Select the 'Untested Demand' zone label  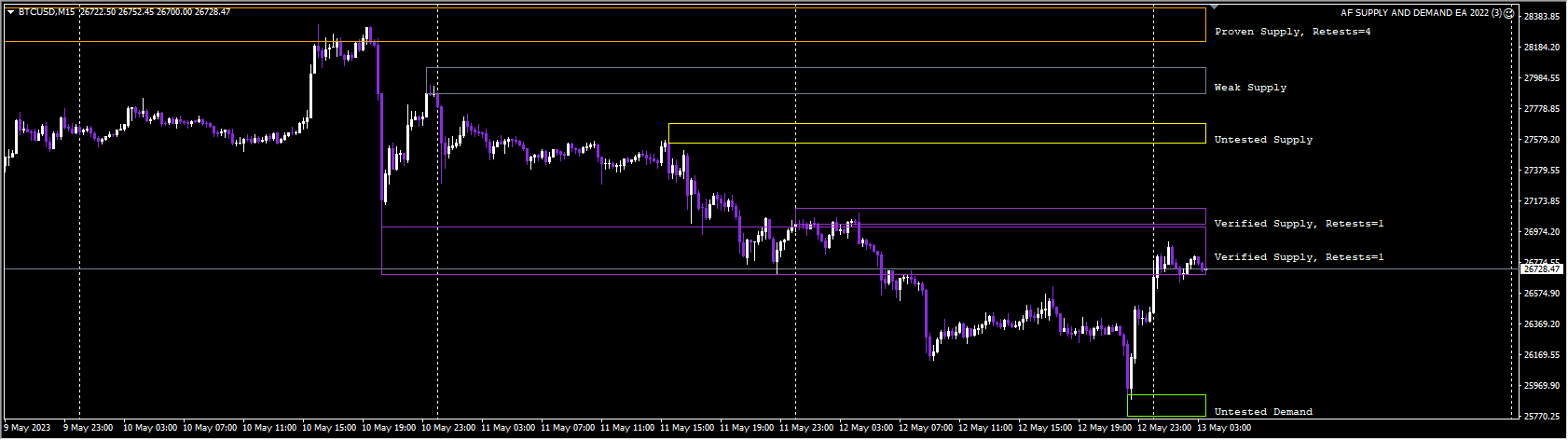point(1263,412)
